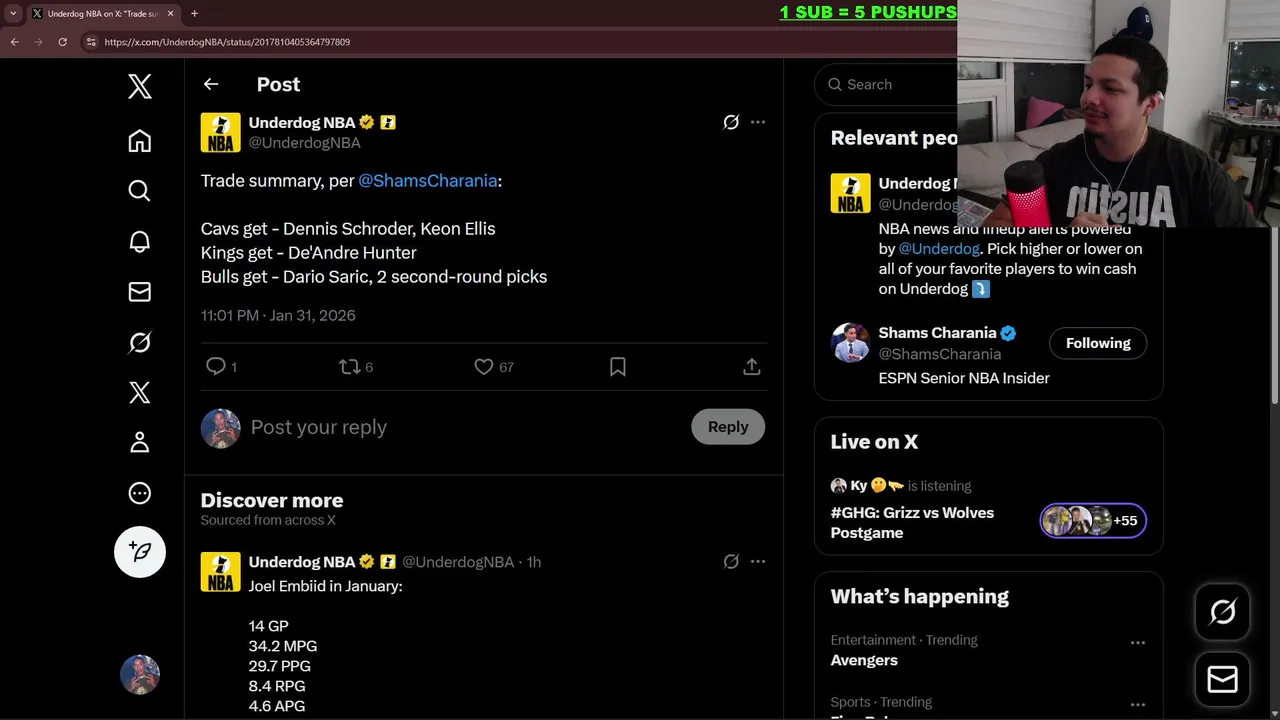Open a new browser tab
The image size is (1280, 720).
point(194,14)
